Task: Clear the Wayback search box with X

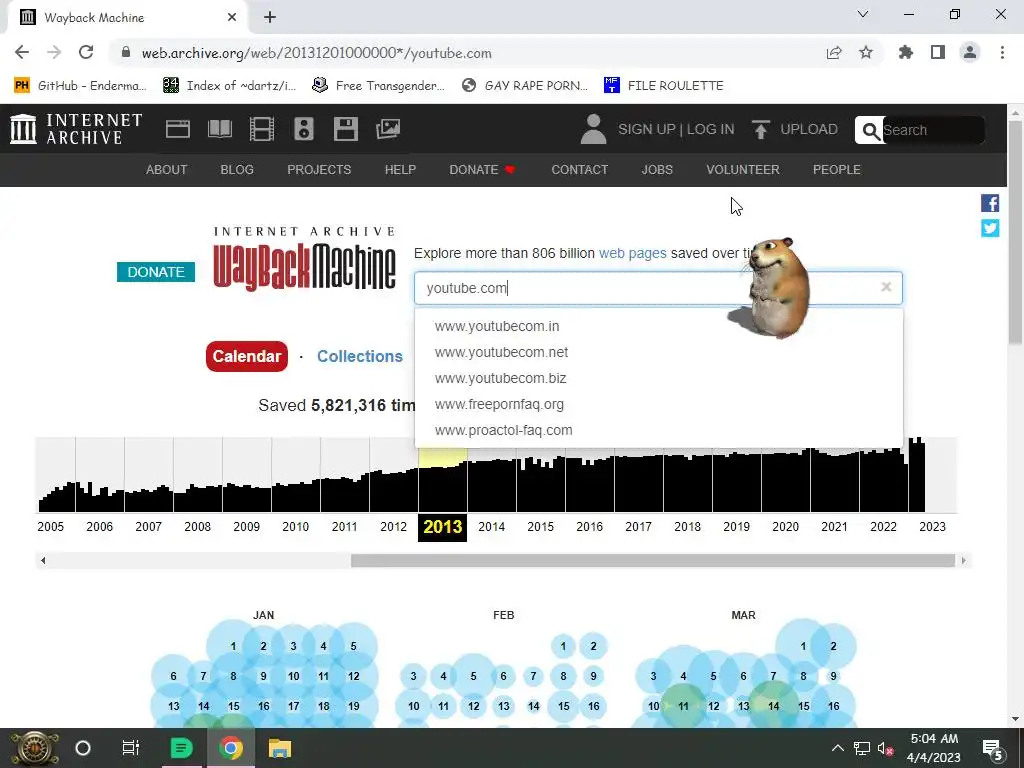Action: [x=886, y=287]
